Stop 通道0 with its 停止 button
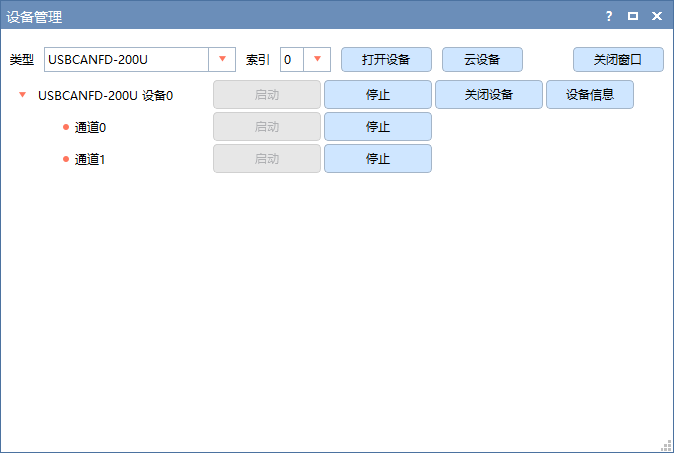The height and width of the screenshot is (453, 674). tap(378, 126)
